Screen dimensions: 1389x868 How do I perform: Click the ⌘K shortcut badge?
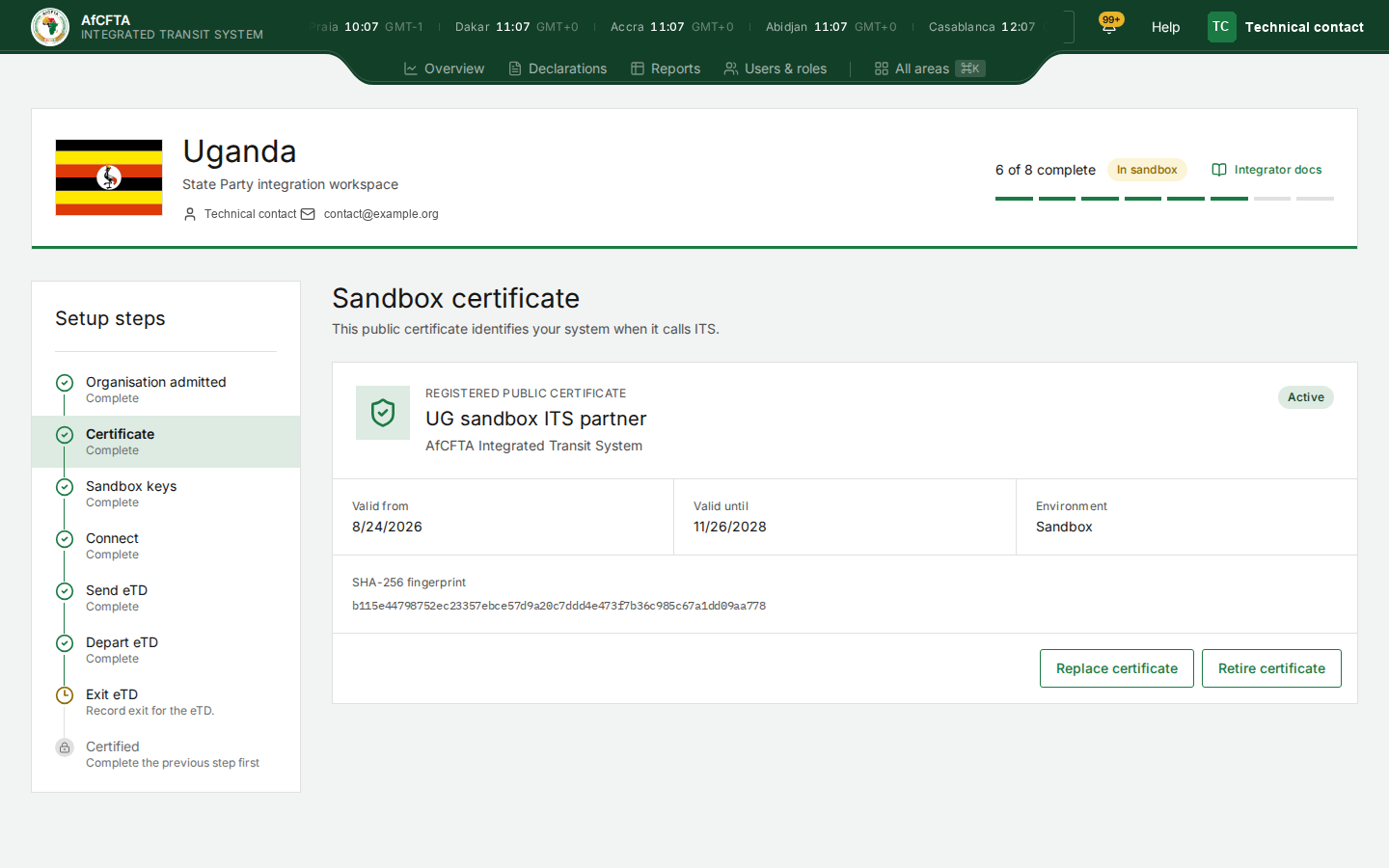pos(970,68)
